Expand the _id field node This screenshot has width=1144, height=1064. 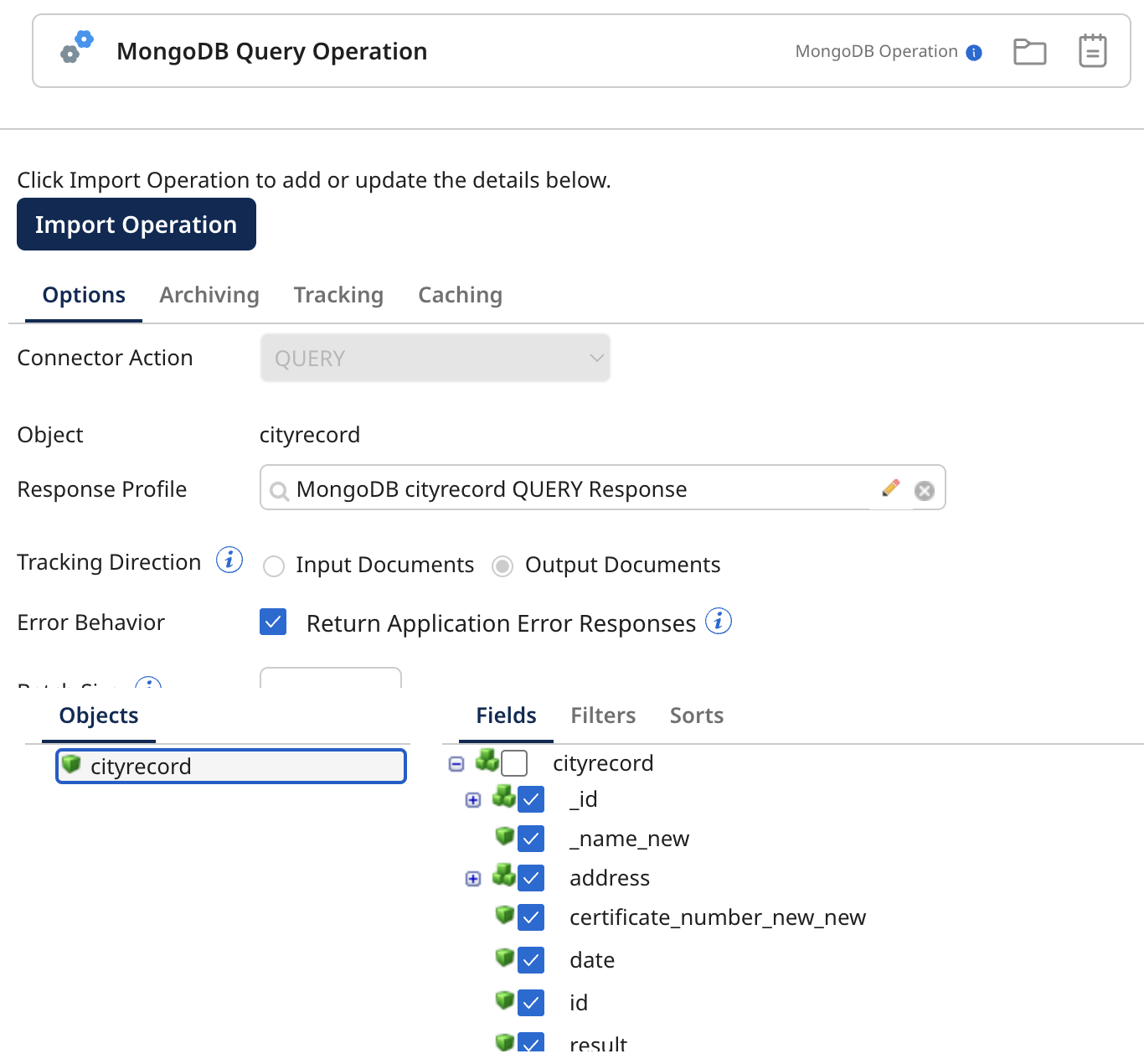coord(473,800)
